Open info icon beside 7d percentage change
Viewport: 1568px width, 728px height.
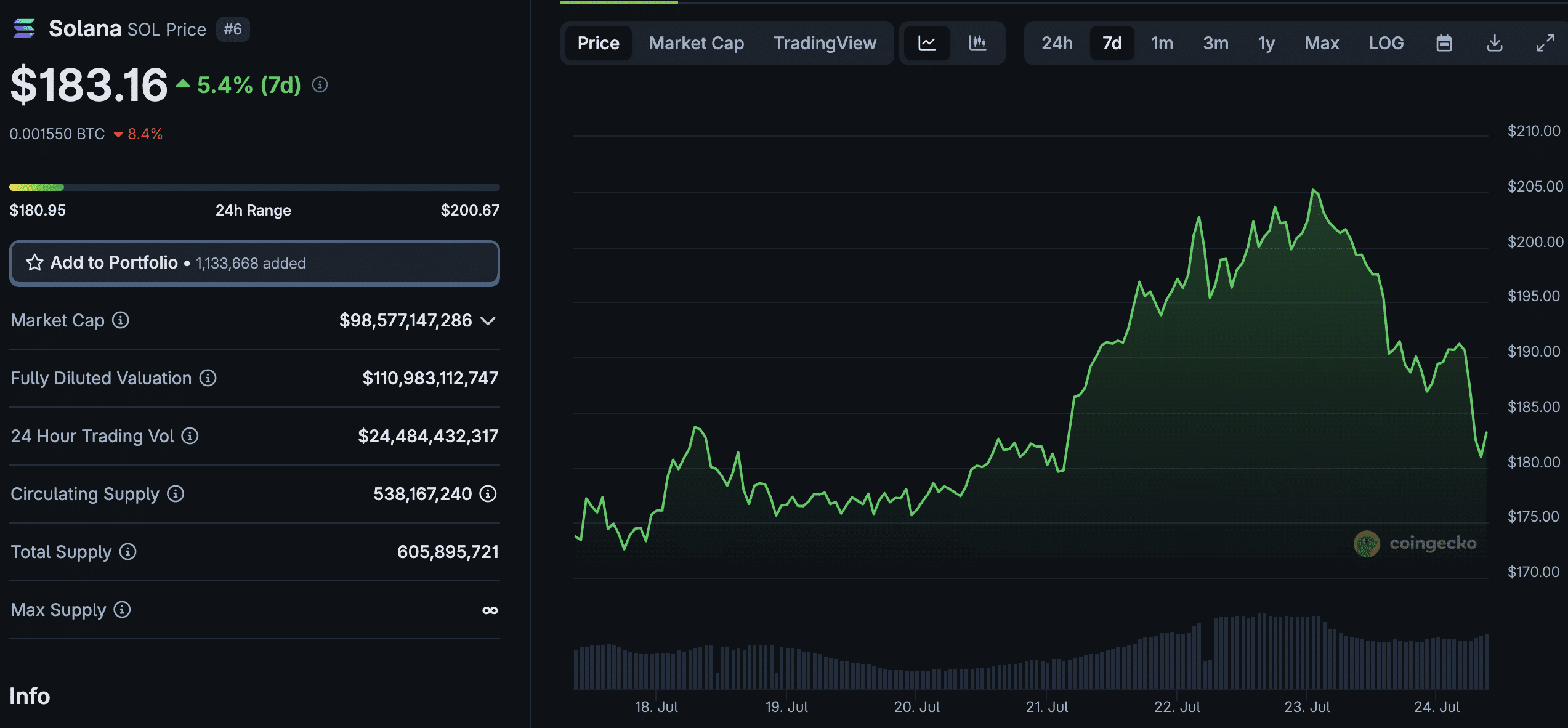point(320,85)
